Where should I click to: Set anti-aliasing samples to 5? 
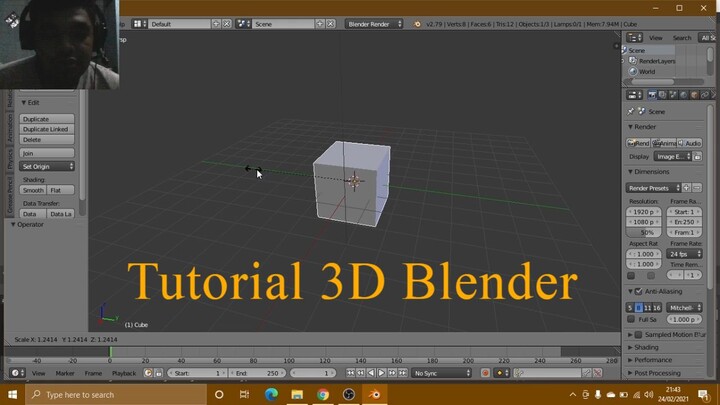(x=630, y=308)
